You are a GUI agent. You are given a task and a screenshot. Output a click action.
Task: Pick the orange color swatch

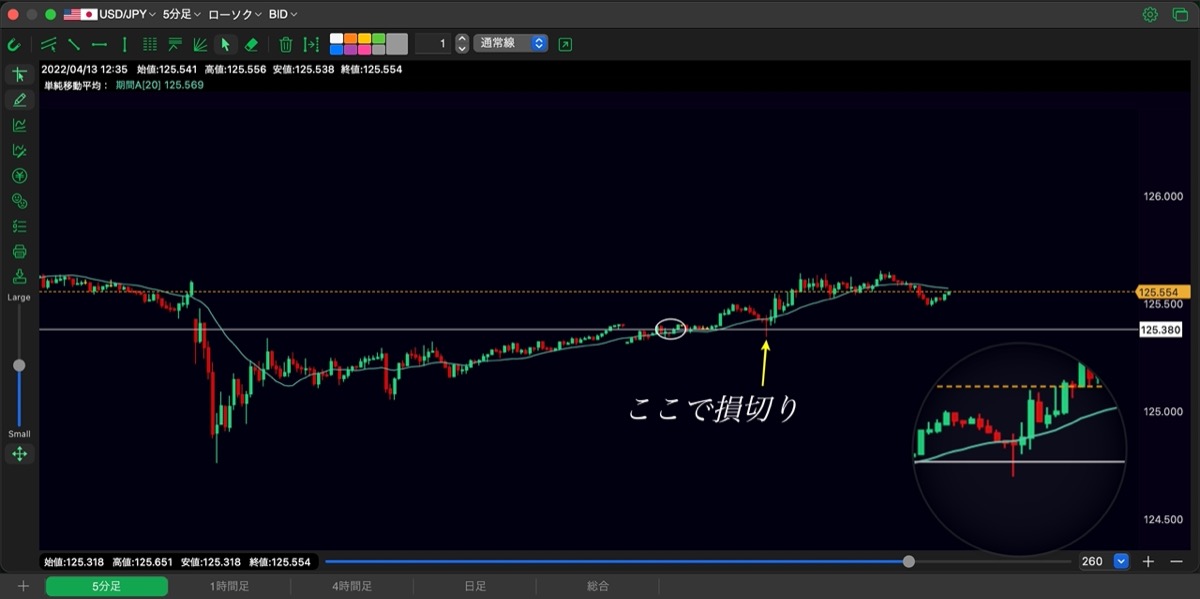tap(351, 39)
